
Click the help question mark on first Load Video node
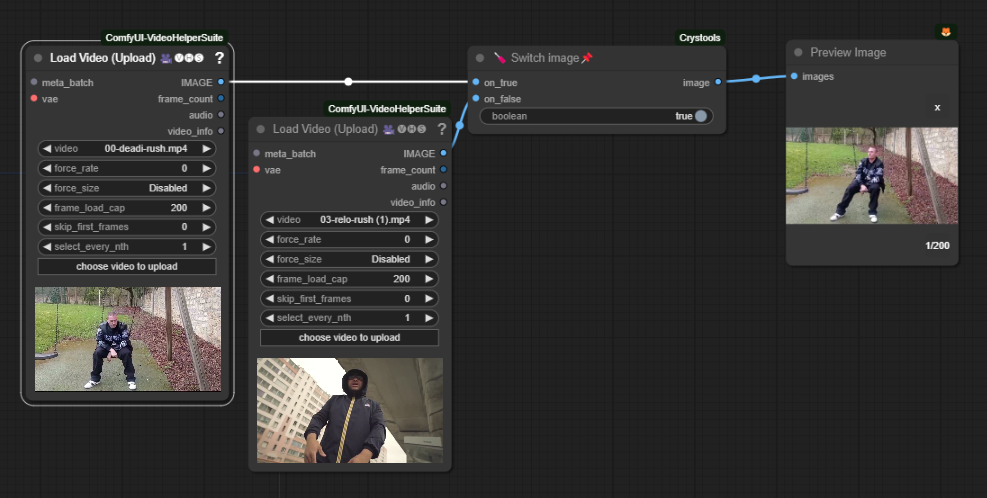point(219,58)
